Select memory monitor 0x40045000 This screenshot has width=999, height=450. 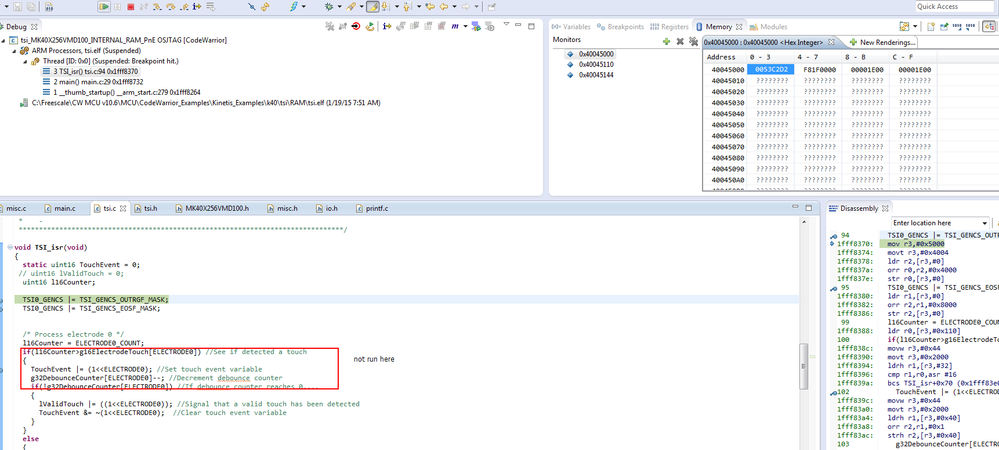pyautogui.click(x=591, y=54)
